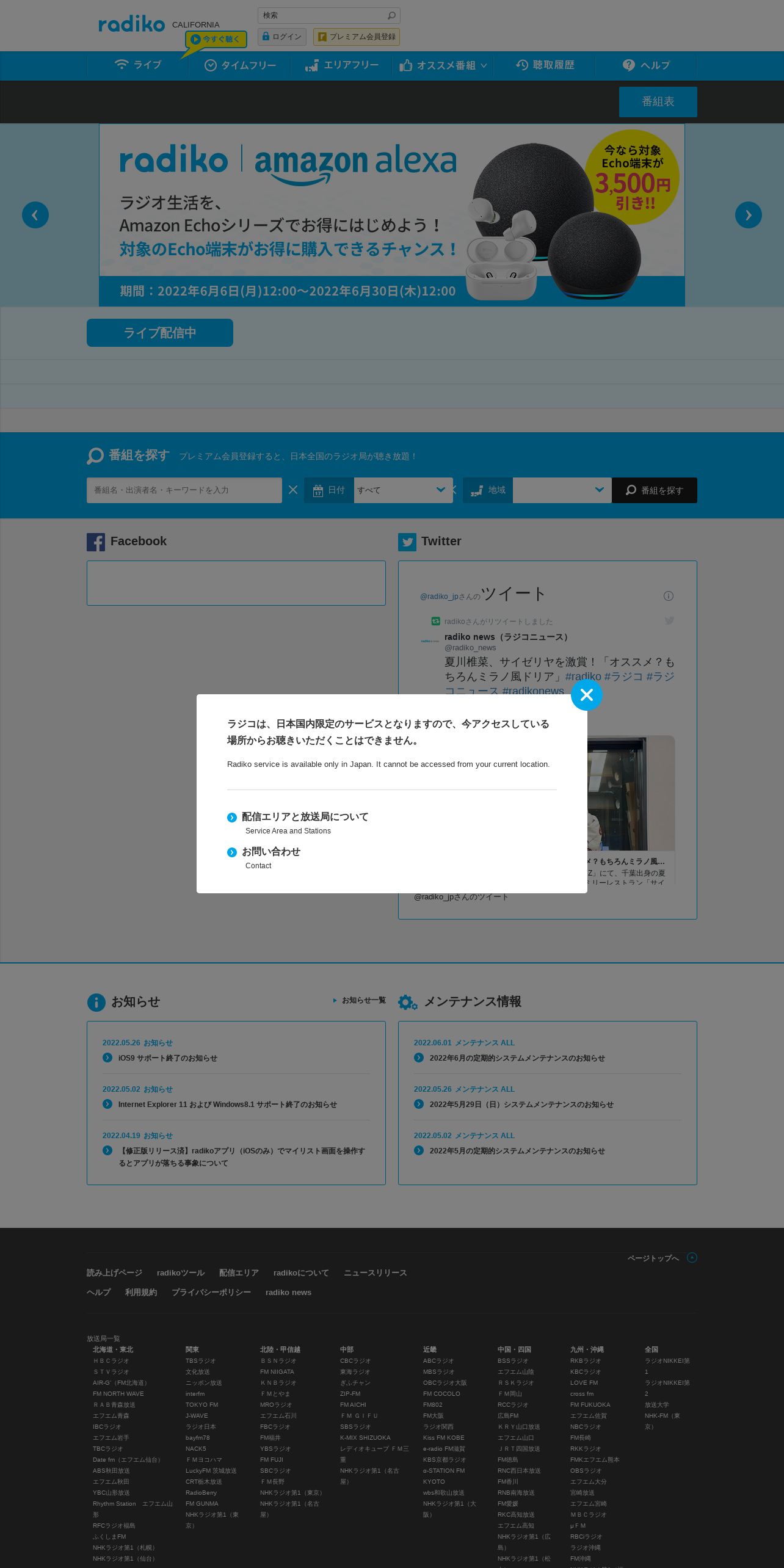Click the お知らせ info icon
Screen dimensions: 784x1568
tap(96, 1002)
